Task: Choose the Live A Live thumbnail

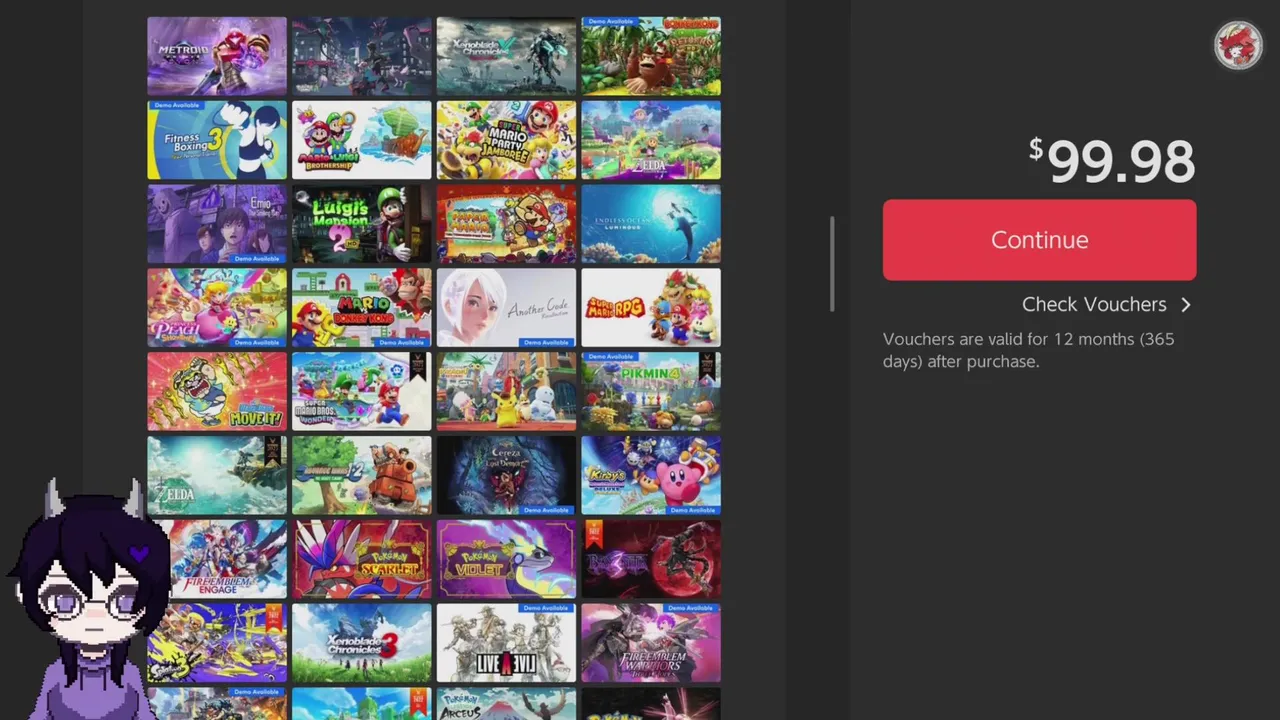Action: [x=506, y=643]
